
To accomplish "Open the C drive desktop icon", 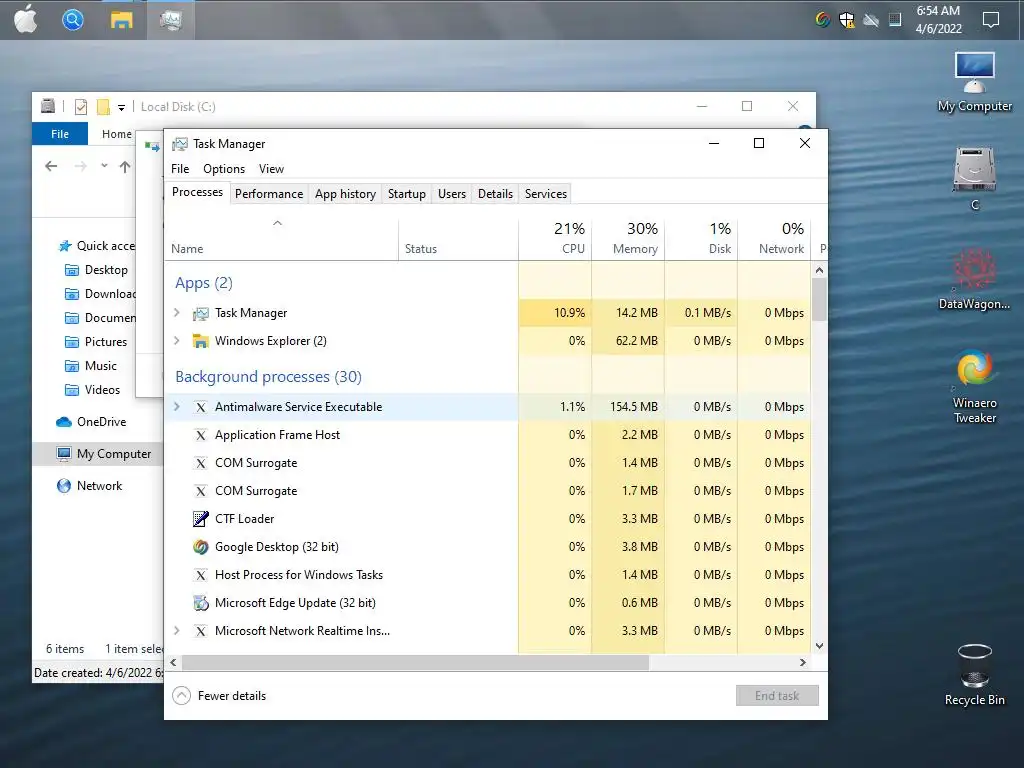I will (x=974, y=178).
